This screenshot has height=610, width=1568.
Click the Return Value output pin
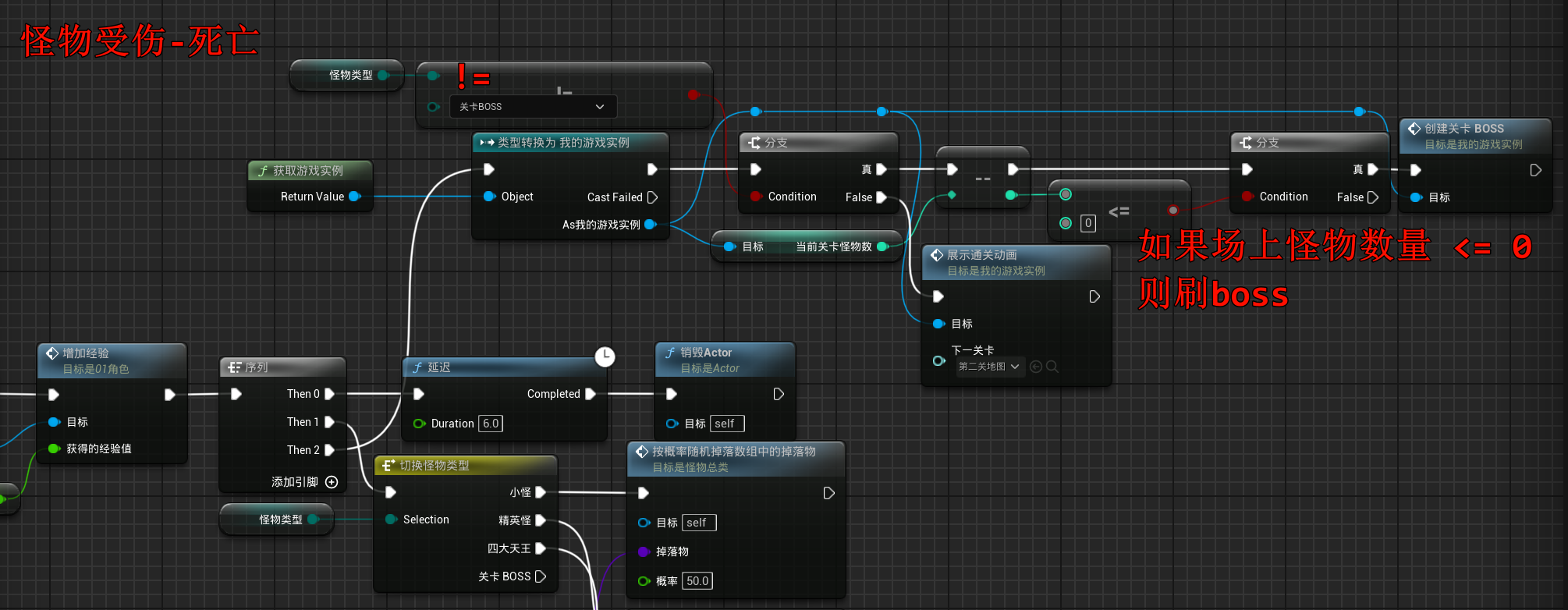pos(354,197)
